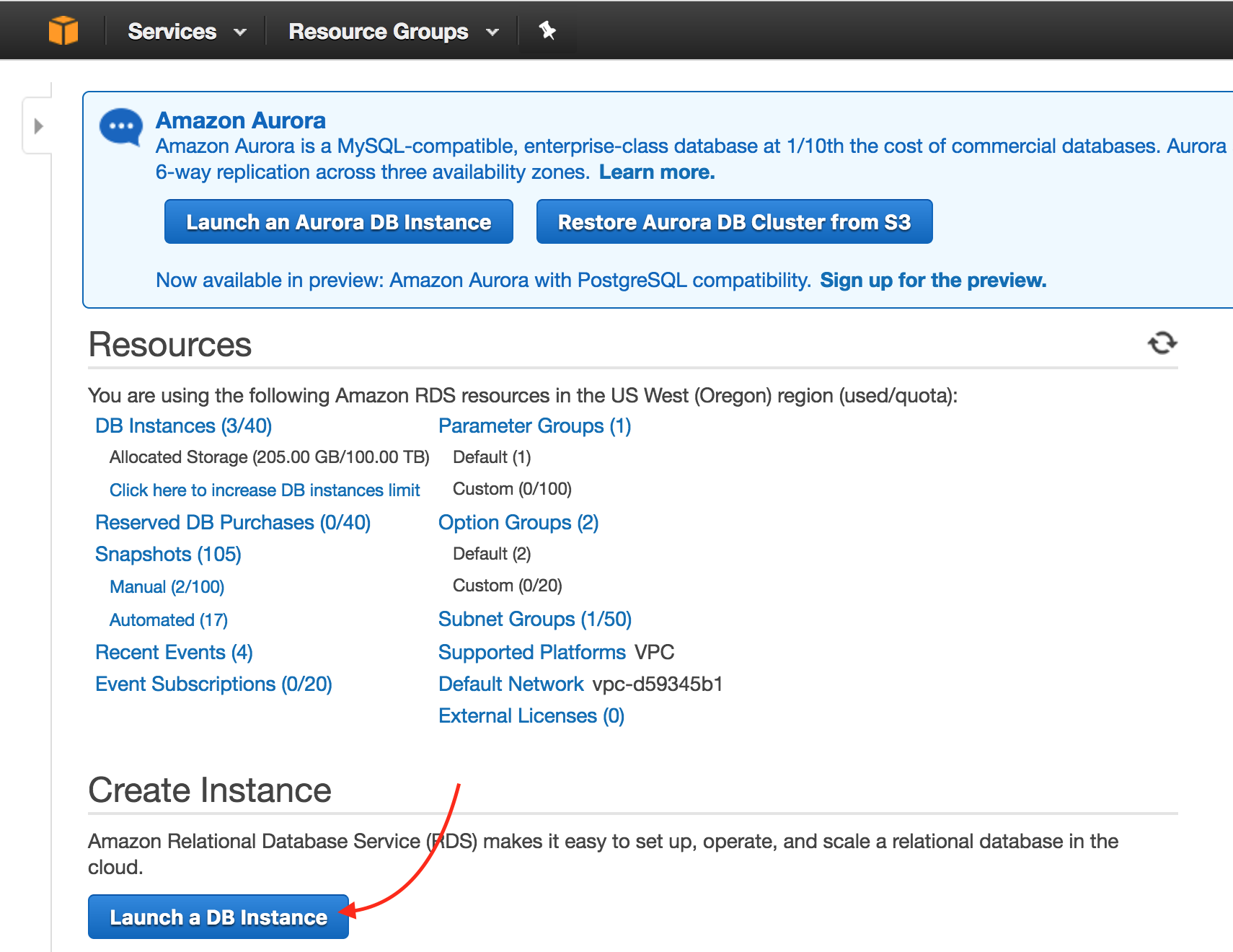Open External Licenses (0)

tap(531, 715)
